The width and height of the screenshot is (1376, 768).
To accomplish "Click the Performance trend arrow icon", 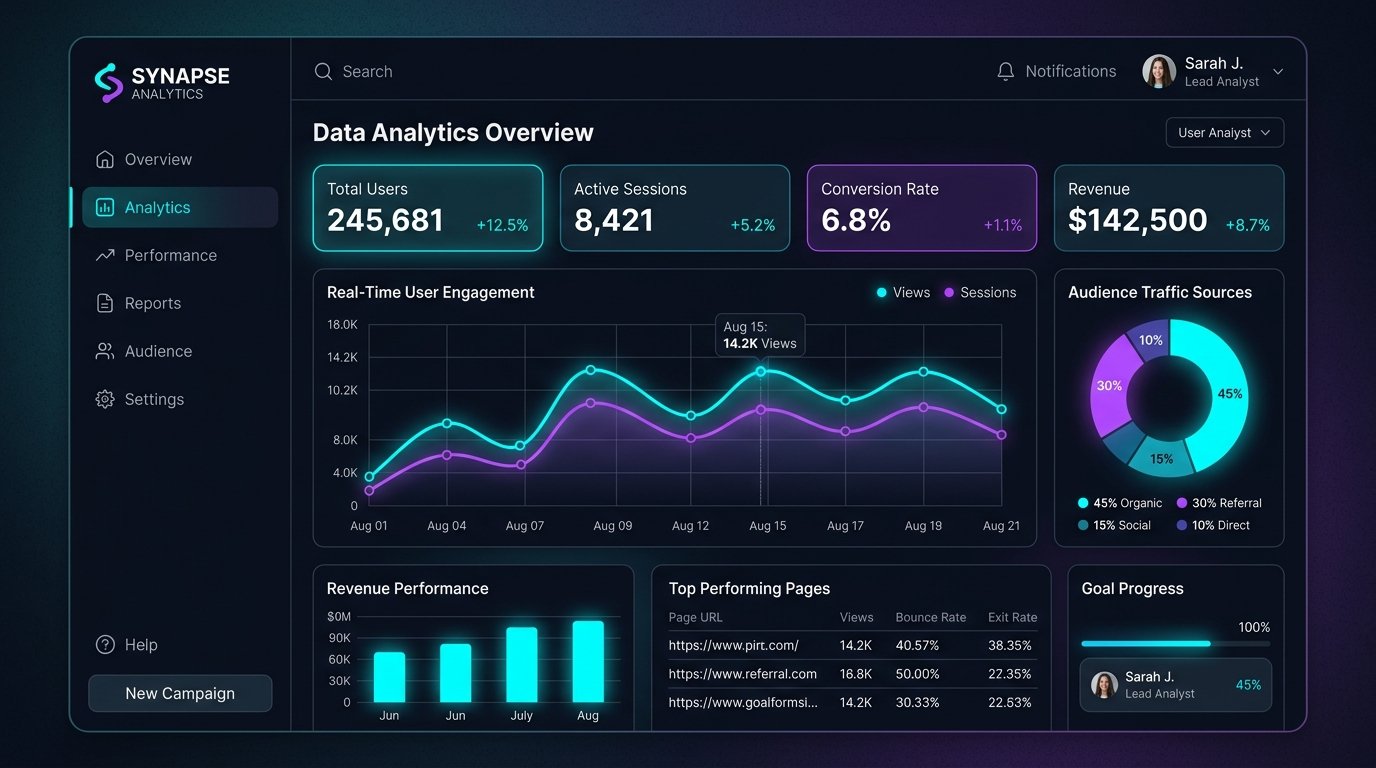I will [104, 255].
